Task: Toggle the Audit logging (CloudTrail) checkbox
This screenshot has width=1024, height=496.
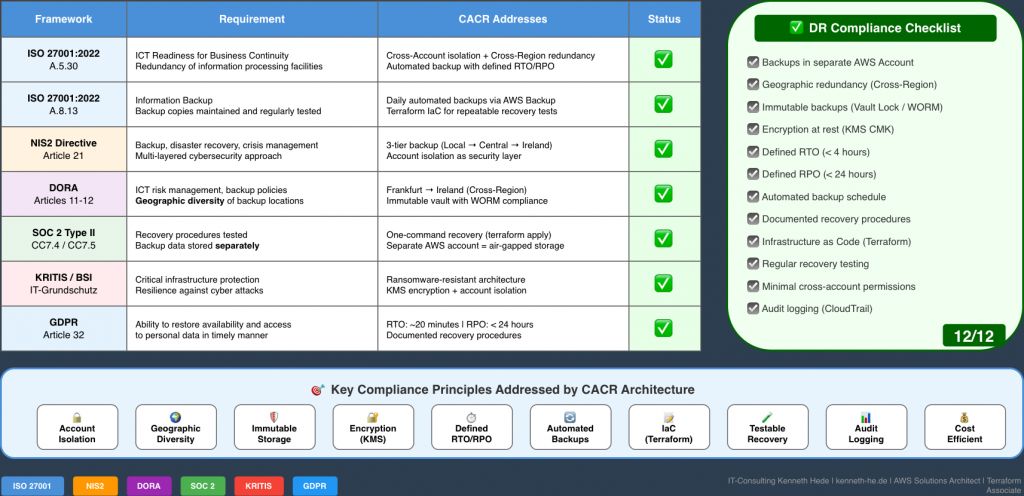Action: [x=753, y=309]
